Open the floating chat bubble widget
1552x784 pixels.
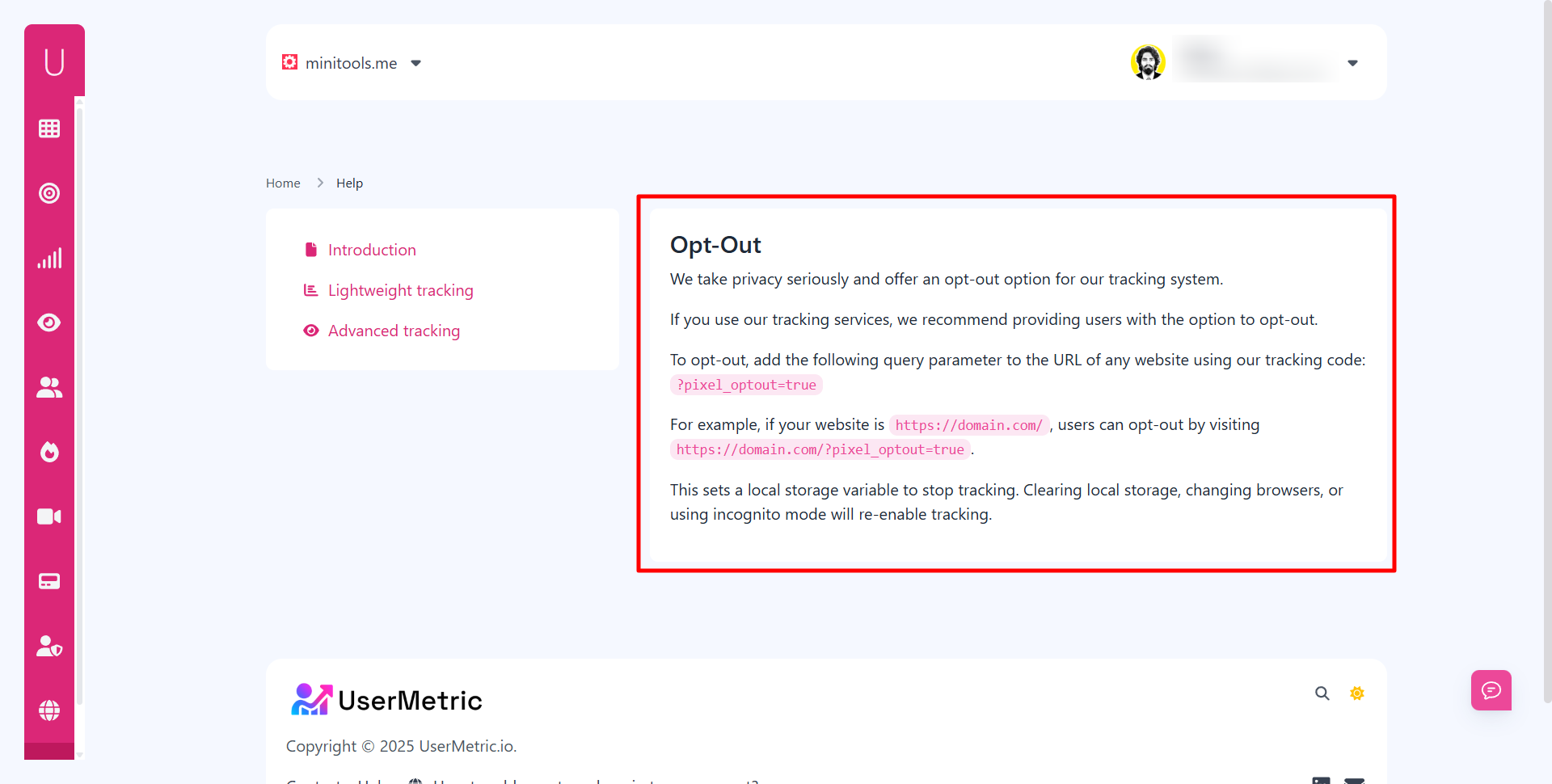(x=1491, y=690)
